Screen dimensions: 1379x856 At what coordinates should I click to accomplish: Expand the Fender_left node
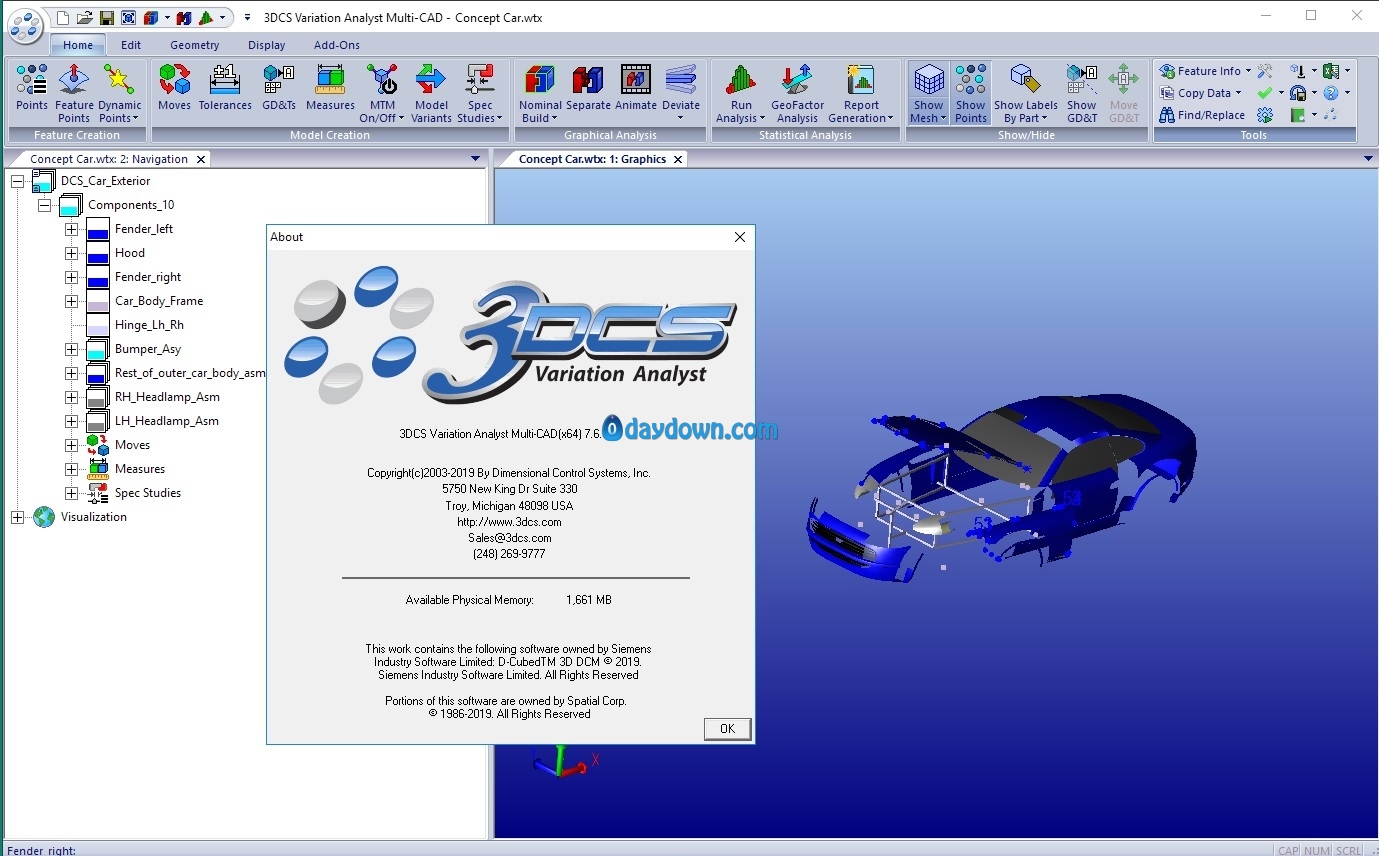tap(71, 229)
